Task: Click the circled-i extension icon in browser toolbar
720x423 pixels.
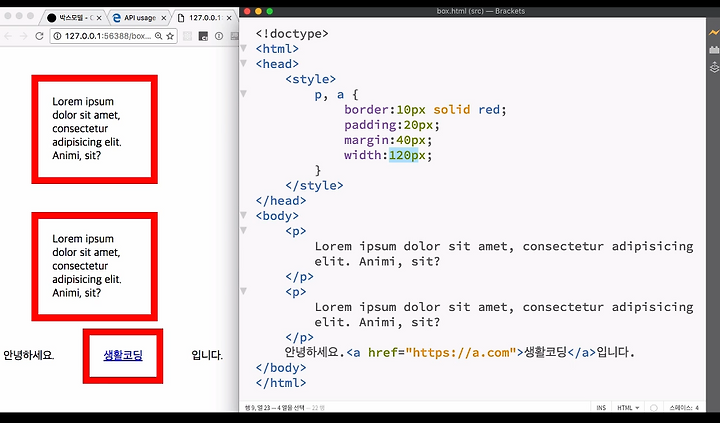Action: [x=219, y=36]
